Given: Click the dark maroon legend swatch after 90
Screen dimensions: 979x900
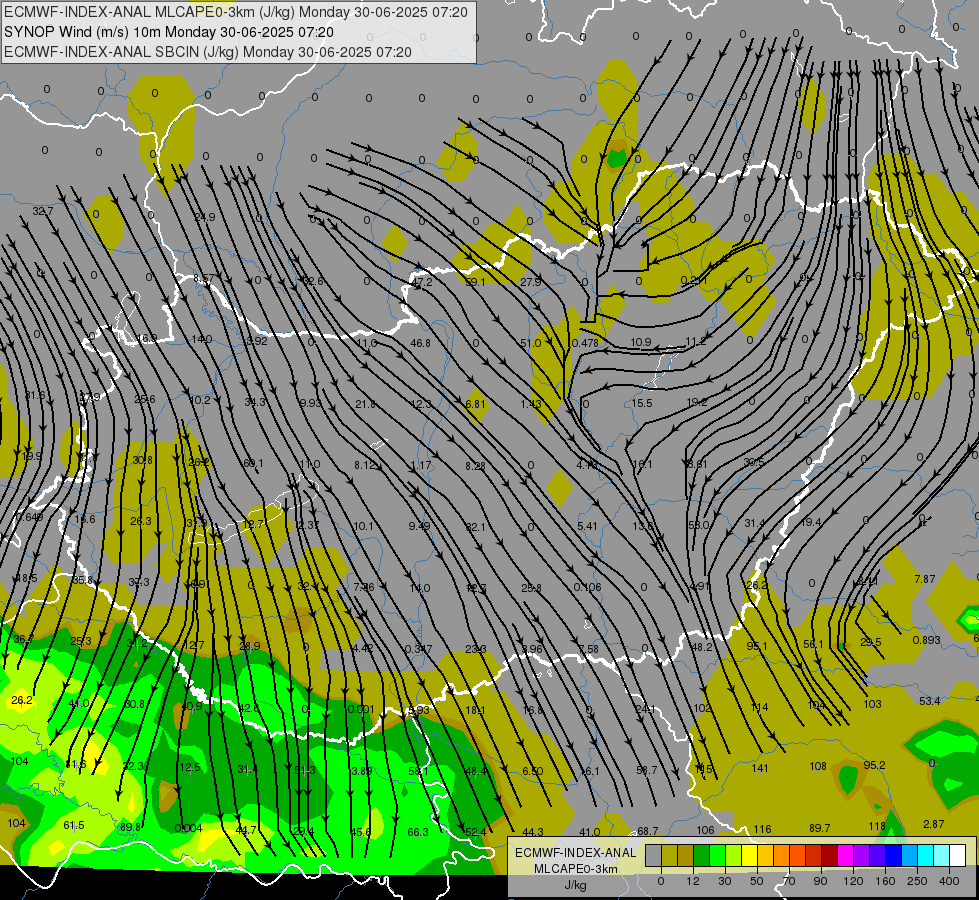Looking at the screenshot, I should (x=830, y=855).
